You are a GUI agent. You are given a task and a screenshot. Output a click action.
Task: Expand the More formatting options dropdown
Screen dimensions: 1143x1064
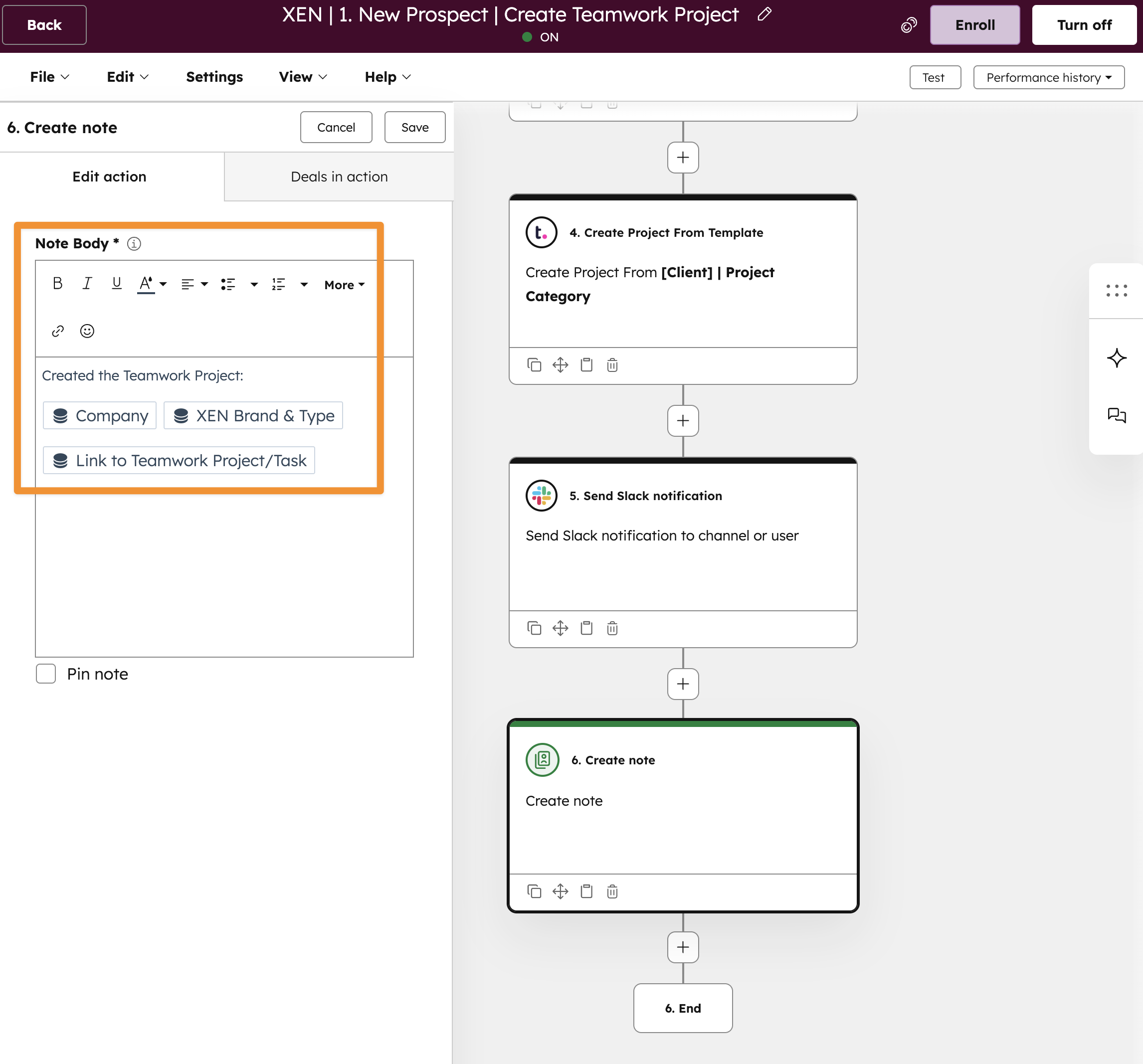[x=345, y=285]
